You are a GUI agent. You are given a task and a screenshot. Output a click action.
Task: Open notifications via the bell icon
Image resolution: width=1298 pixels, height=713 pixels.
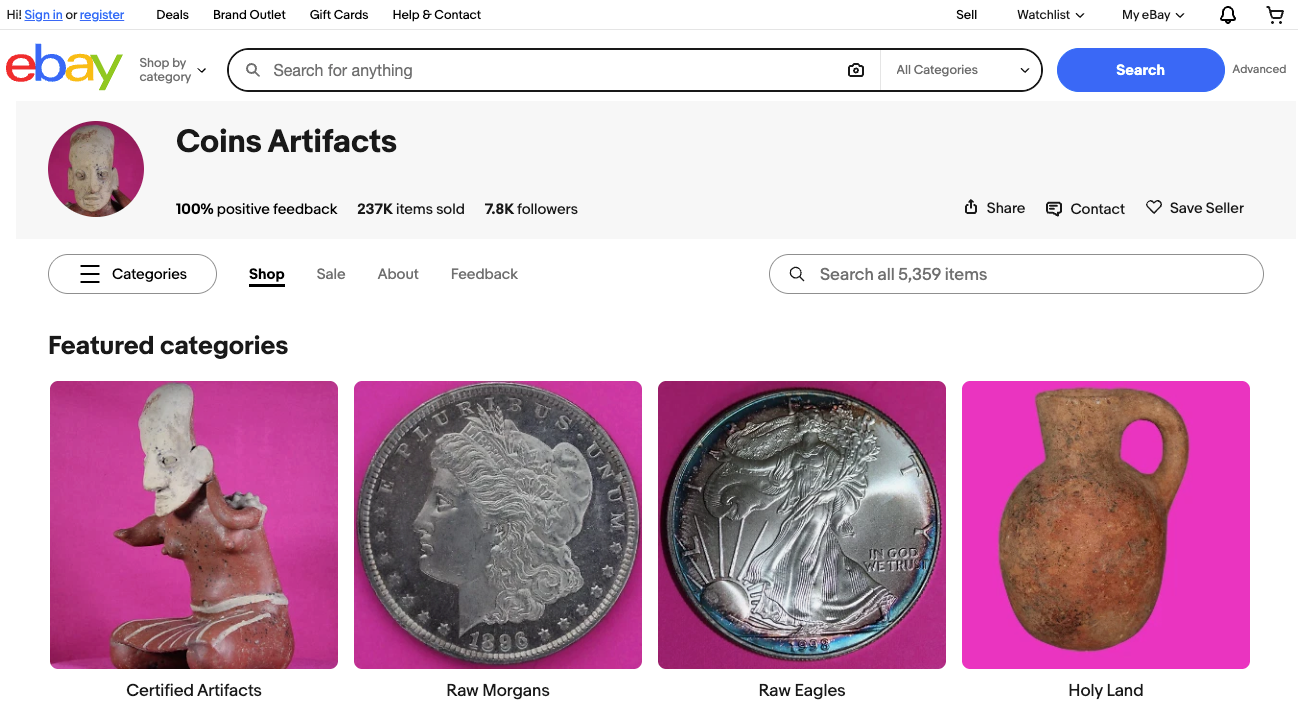[1228, 15]
